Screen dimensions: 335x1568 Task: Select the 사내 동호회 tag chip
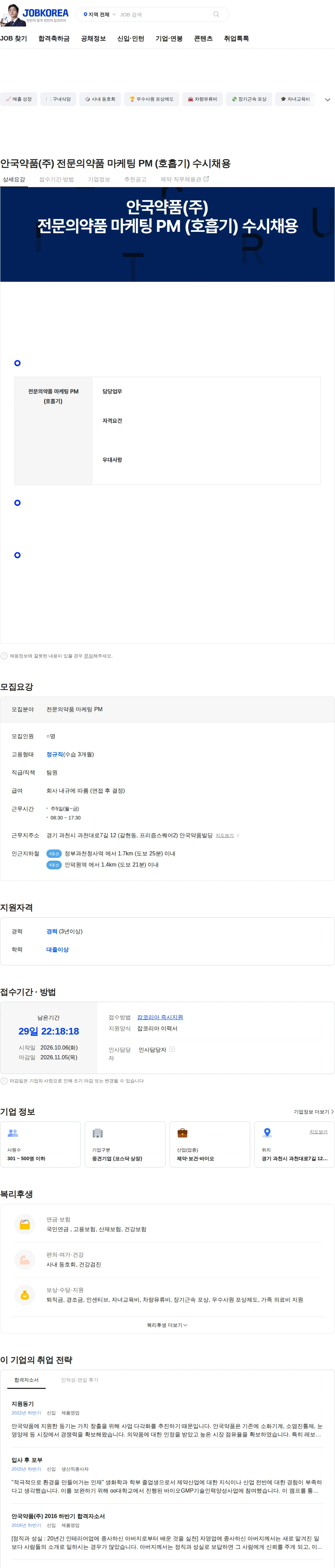click(100, 99)
